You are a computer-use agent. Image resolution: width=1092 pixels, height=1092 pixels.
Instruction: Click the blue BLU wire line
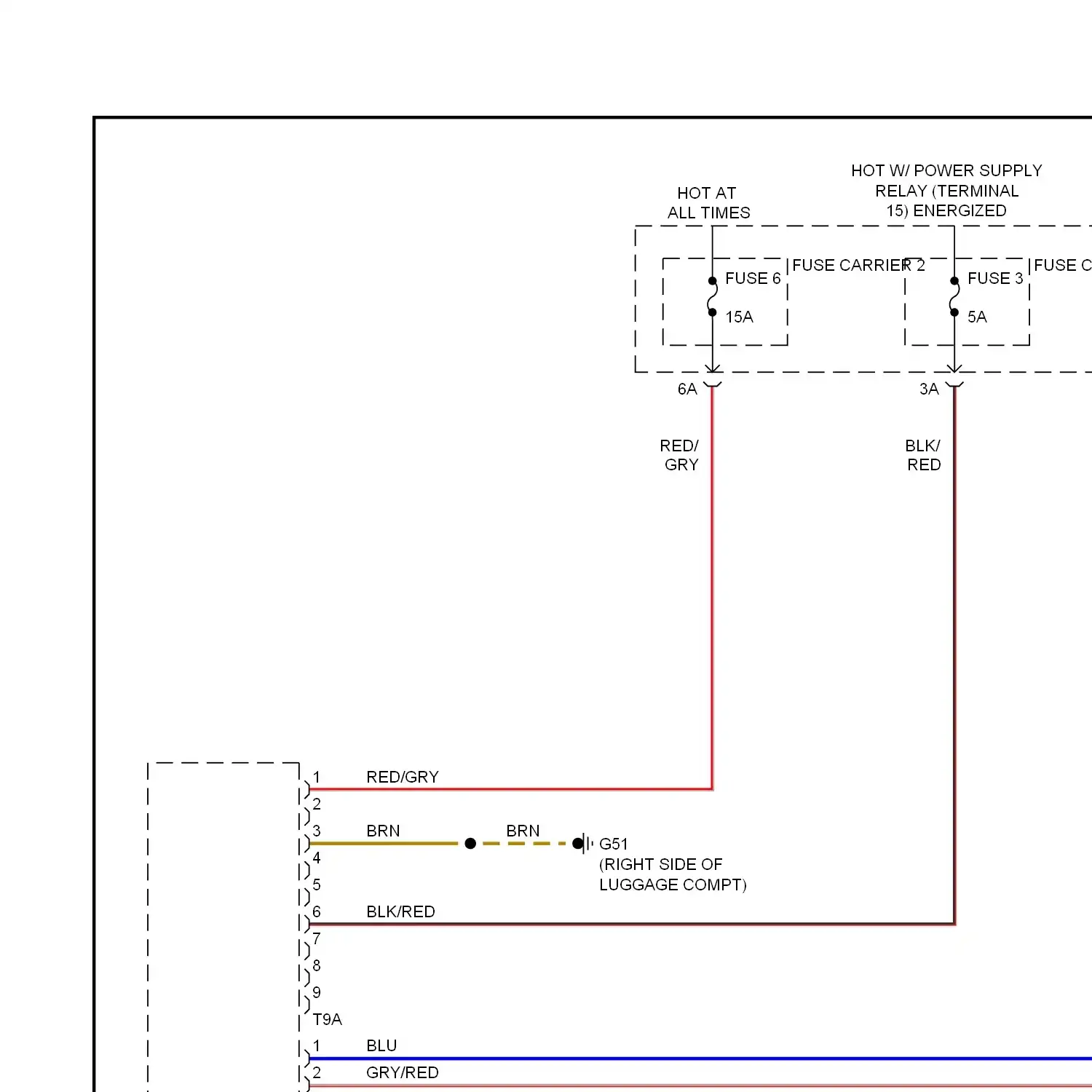pos(700,1059)
